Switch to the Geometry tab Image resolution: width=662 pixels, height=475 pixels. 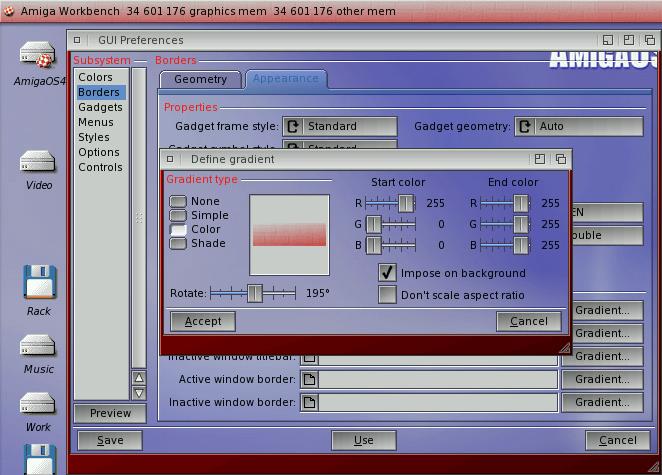tap(200, 79)
